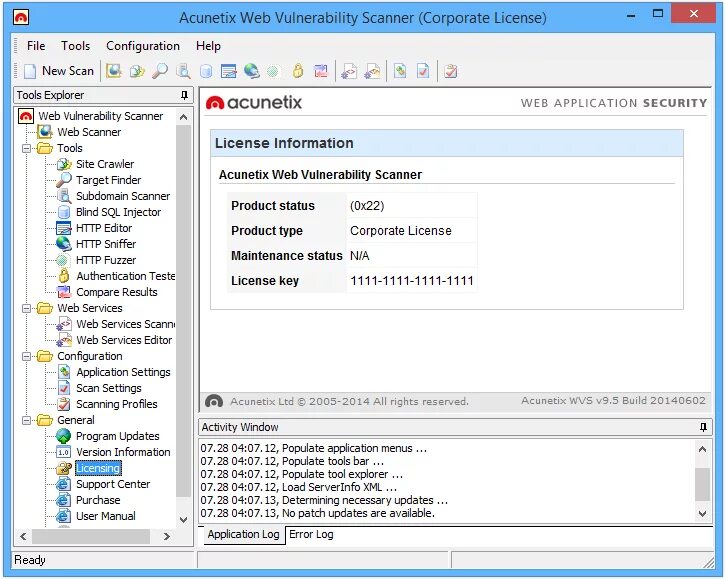
Task: Open the Web Scanner toolbar icon
Action: tap(113, 71)
